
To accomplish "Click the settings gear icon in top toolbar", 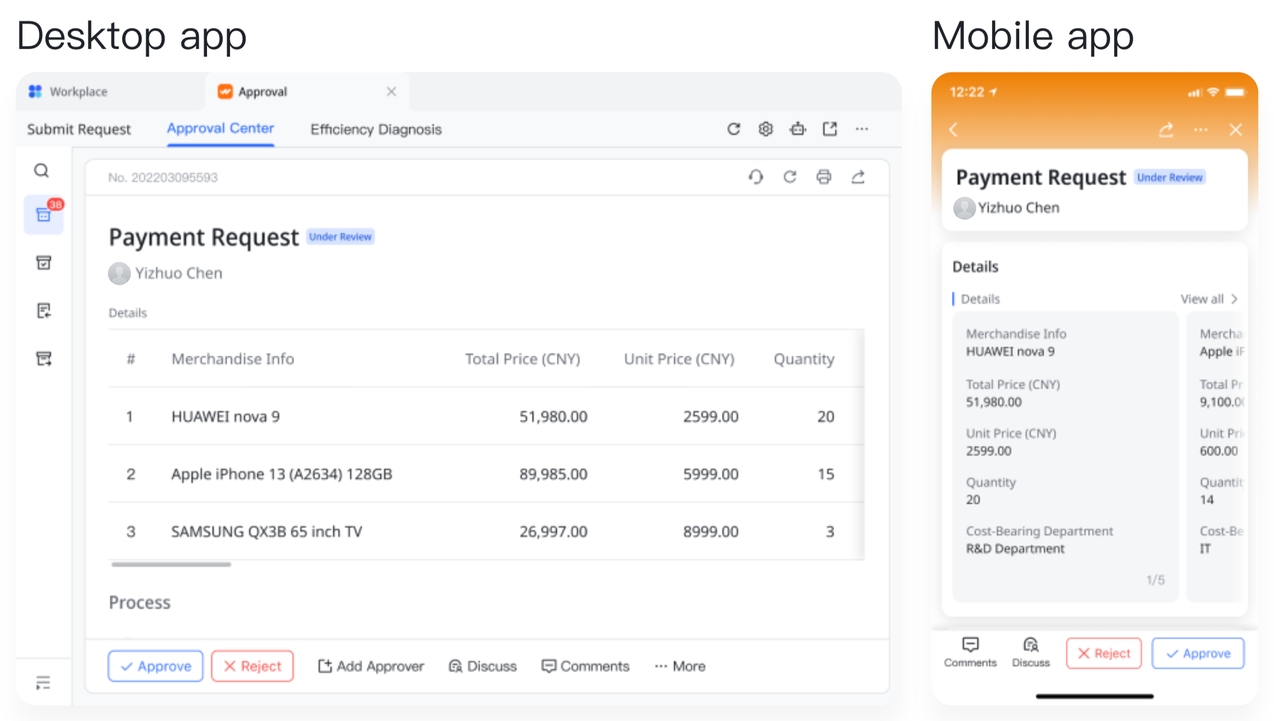I will [765, 129].
